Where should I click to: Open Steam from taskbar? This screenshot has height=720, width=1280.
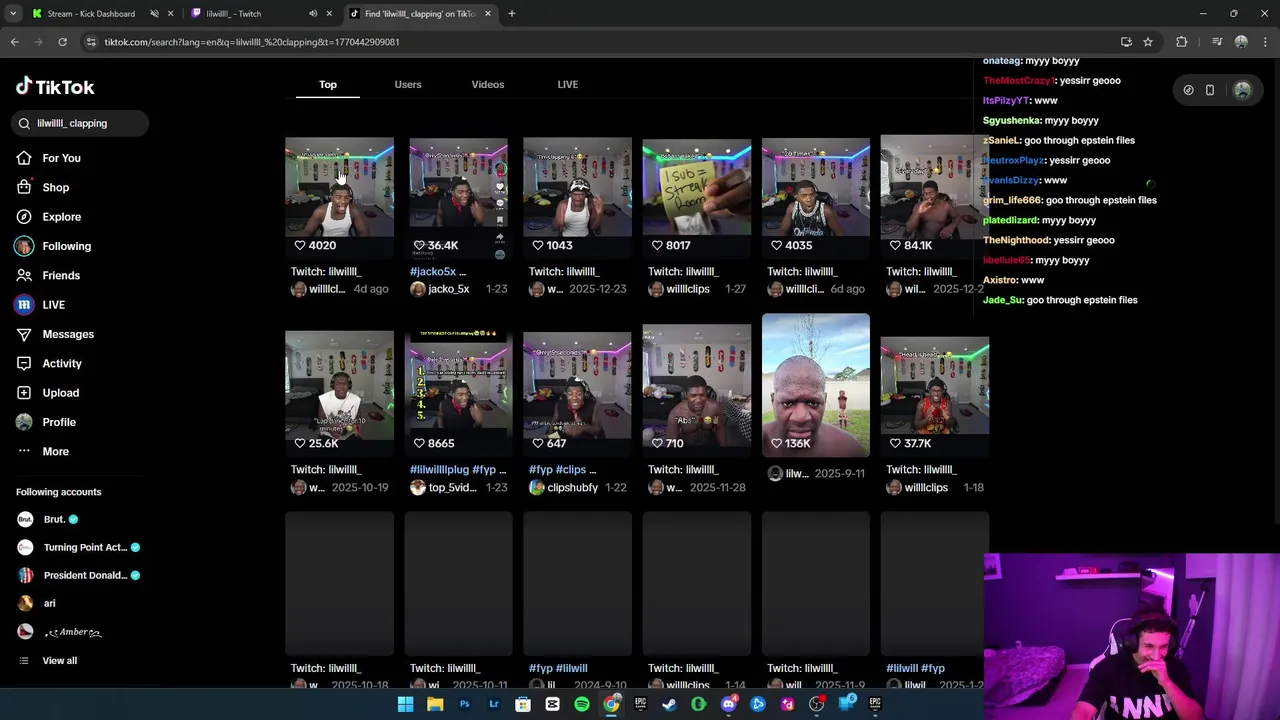[x=669, y=704]
